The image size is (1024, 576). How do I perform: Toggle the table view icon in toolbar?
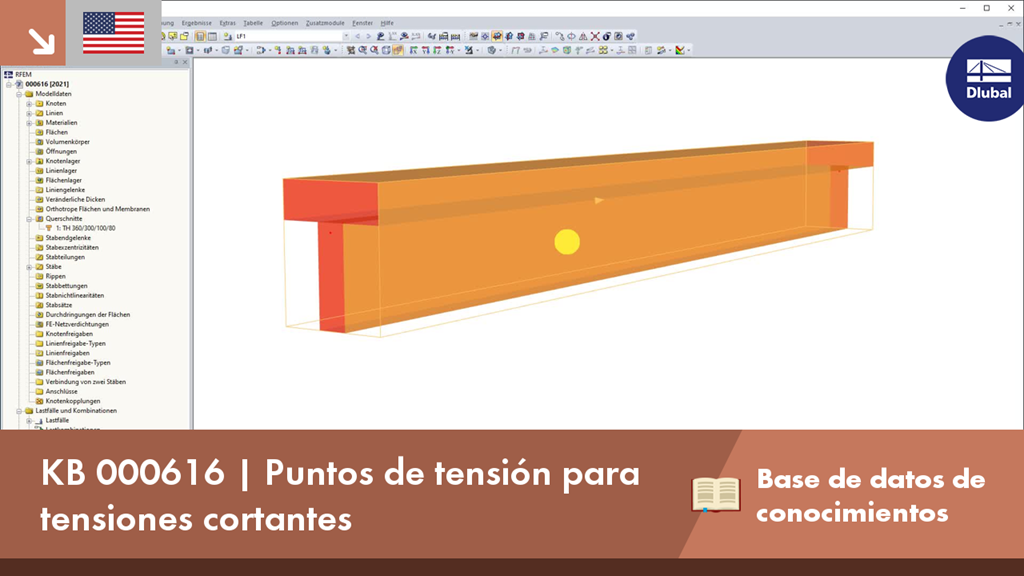tap(212, 37)
